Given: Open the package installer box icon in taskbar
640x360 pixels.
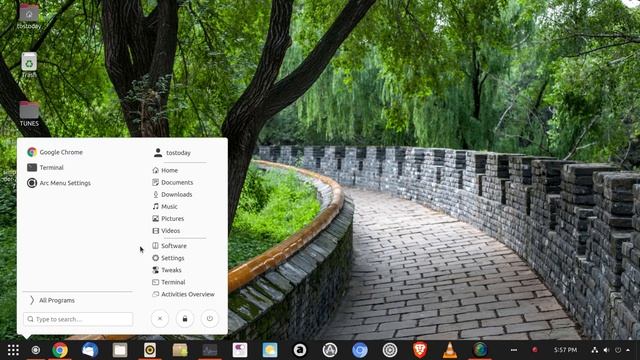Looking at the screenshot, I should (180, 350).
